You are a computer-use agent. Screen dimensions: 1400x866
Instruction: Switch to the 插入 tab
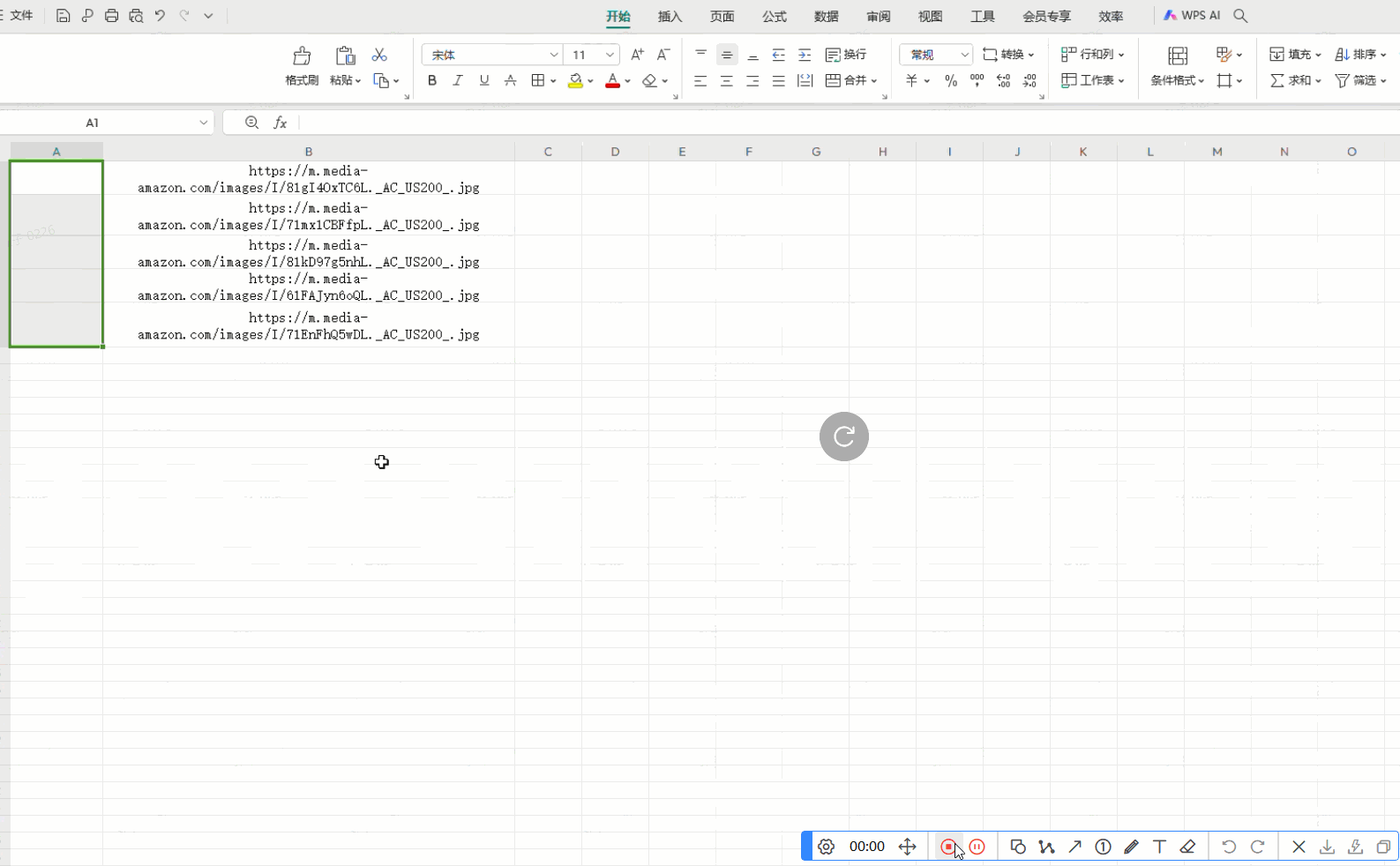coord(670,16)
